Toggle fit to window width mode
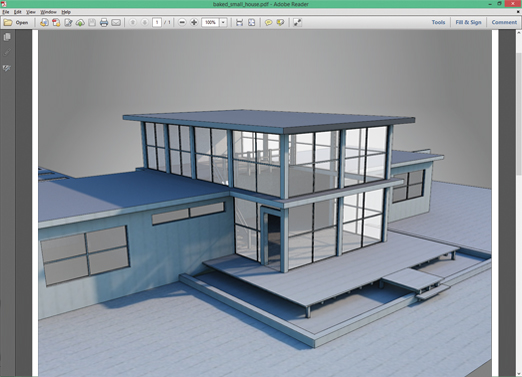Viewport: 522px width, 377px height. point(239,23)
